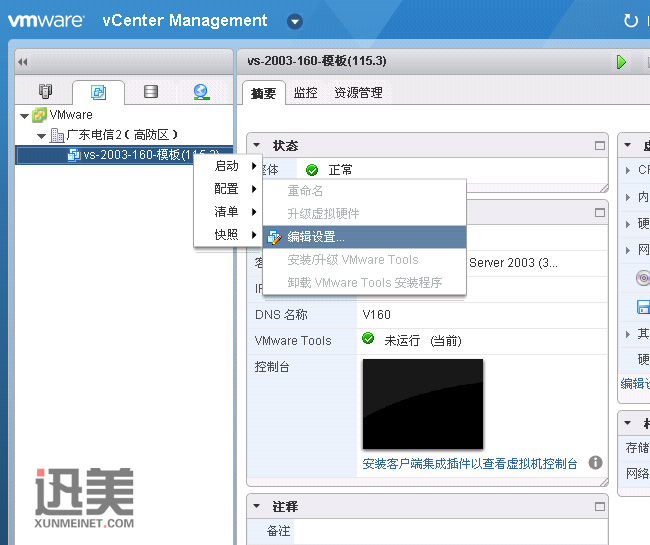Open the vCenter Management dropdown arrow
This screenshot has width=650, height=545.
click(x=295, y=22)
